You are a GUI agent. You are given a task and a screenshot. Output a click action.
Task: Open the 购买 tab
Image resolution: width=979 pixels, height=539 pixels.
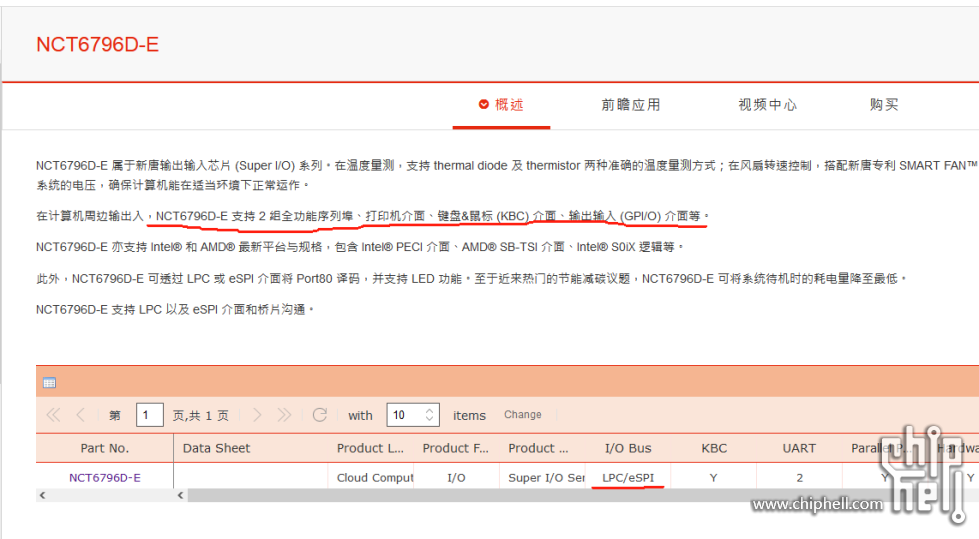click(x=883, y=105)
